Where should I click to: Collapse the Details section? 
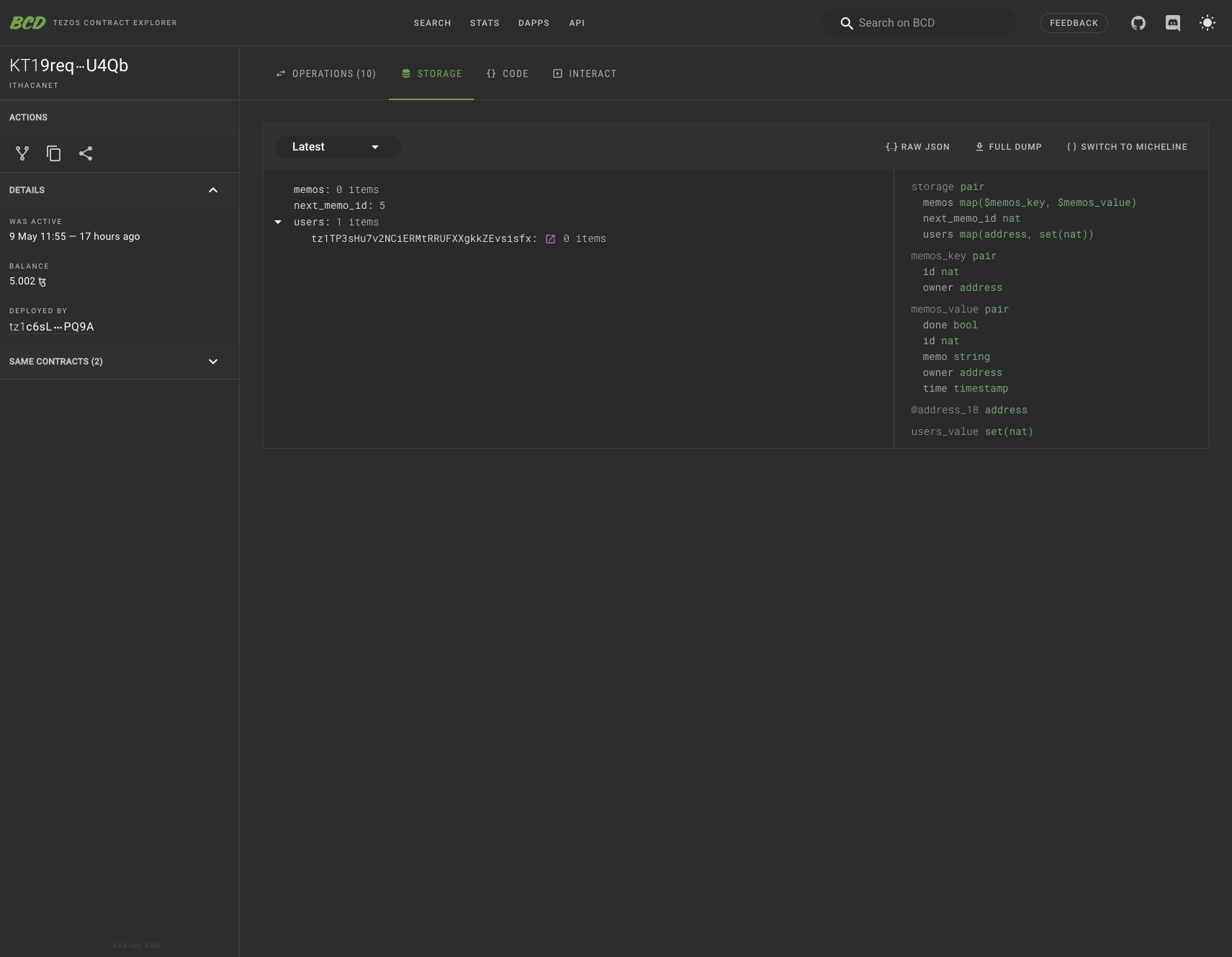[213, 190]
